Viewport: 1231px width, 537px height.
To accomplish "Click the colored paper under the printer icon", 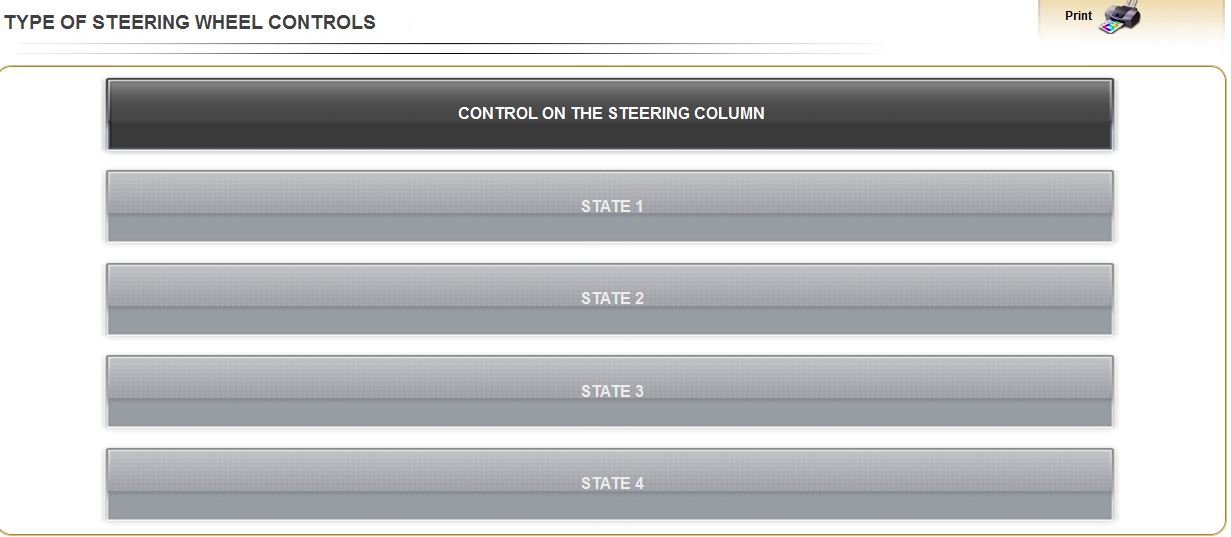I will (1112, 27).
